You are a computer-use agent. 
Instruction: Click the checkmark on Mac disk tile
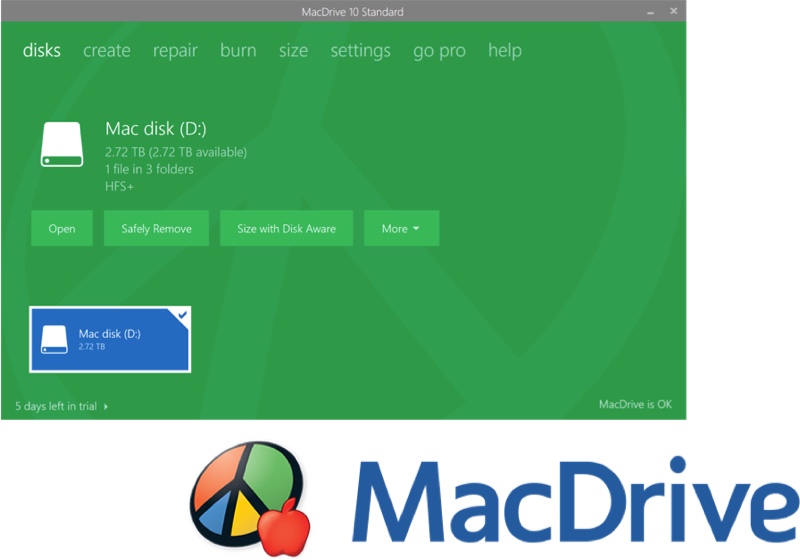pyautogui.click(x=182, y=315)
